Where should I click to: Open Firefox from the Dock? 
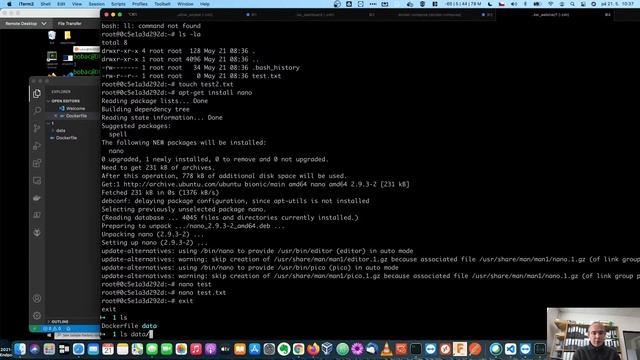pos(313,349)
